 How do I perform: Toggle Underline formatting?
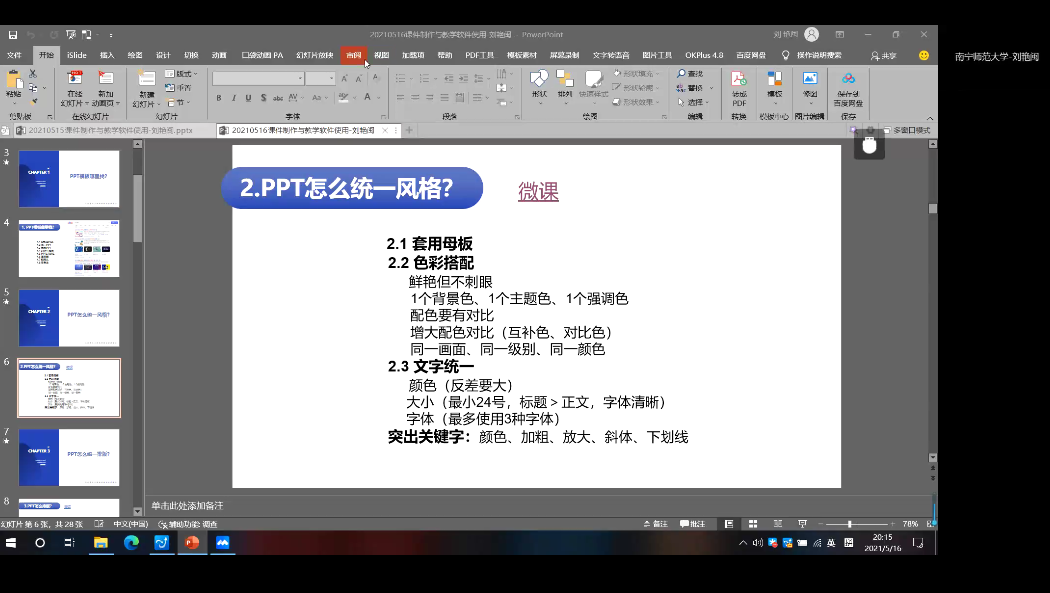pyautogui.click(x=248, y=98)
